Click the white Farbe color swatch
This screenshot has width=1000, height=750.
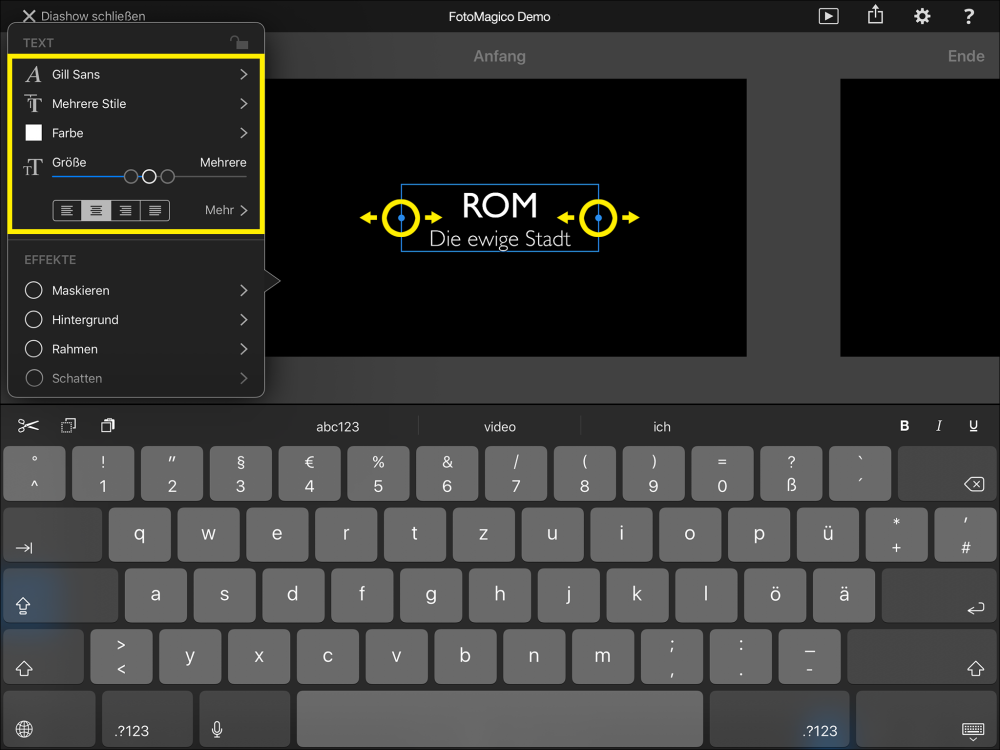tap(34, 133)
